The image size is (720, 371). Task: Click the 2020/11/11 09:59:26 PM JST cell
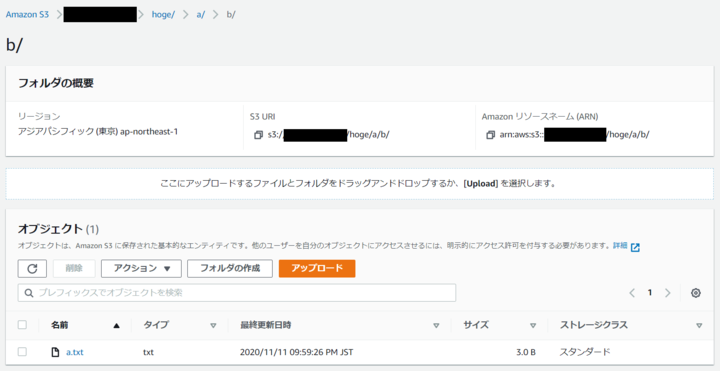click(297, 353)
